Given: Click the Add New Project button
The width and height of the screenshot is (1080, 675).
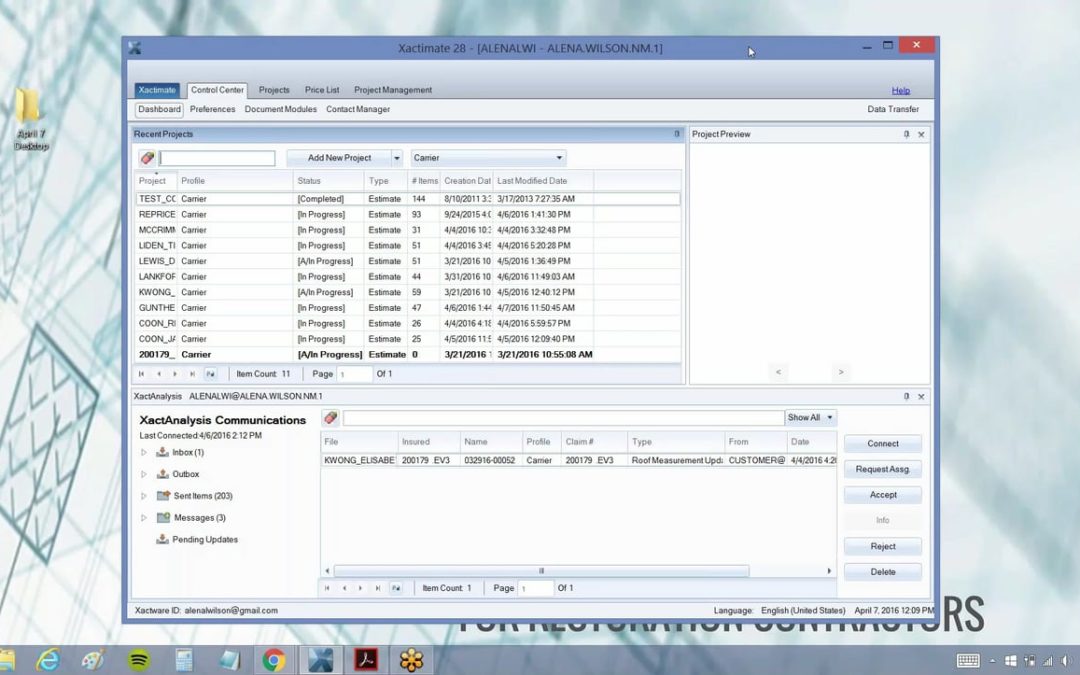Looking at the screenshot, I should pos(339,158).
